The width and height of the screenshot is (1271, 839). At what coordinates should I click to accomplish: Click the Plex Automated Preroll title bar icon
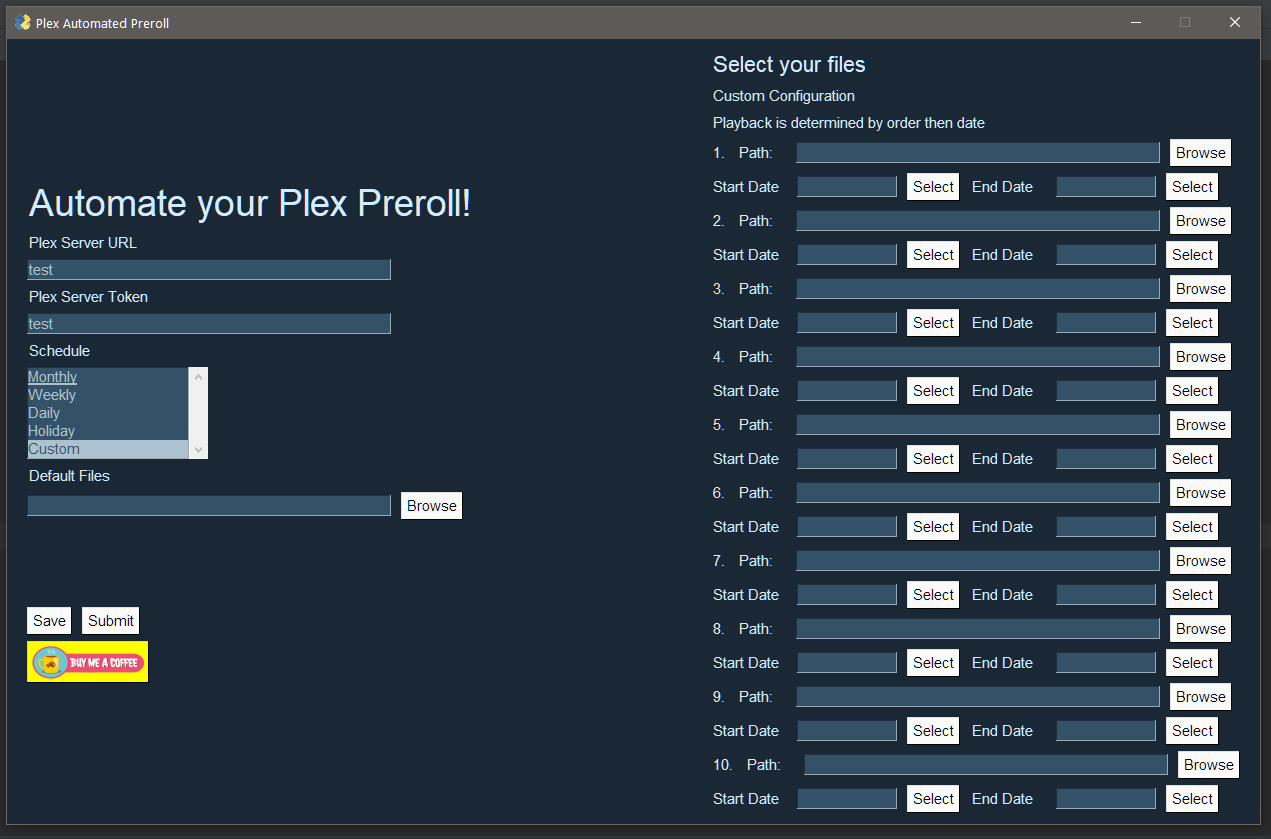(22, 22)
